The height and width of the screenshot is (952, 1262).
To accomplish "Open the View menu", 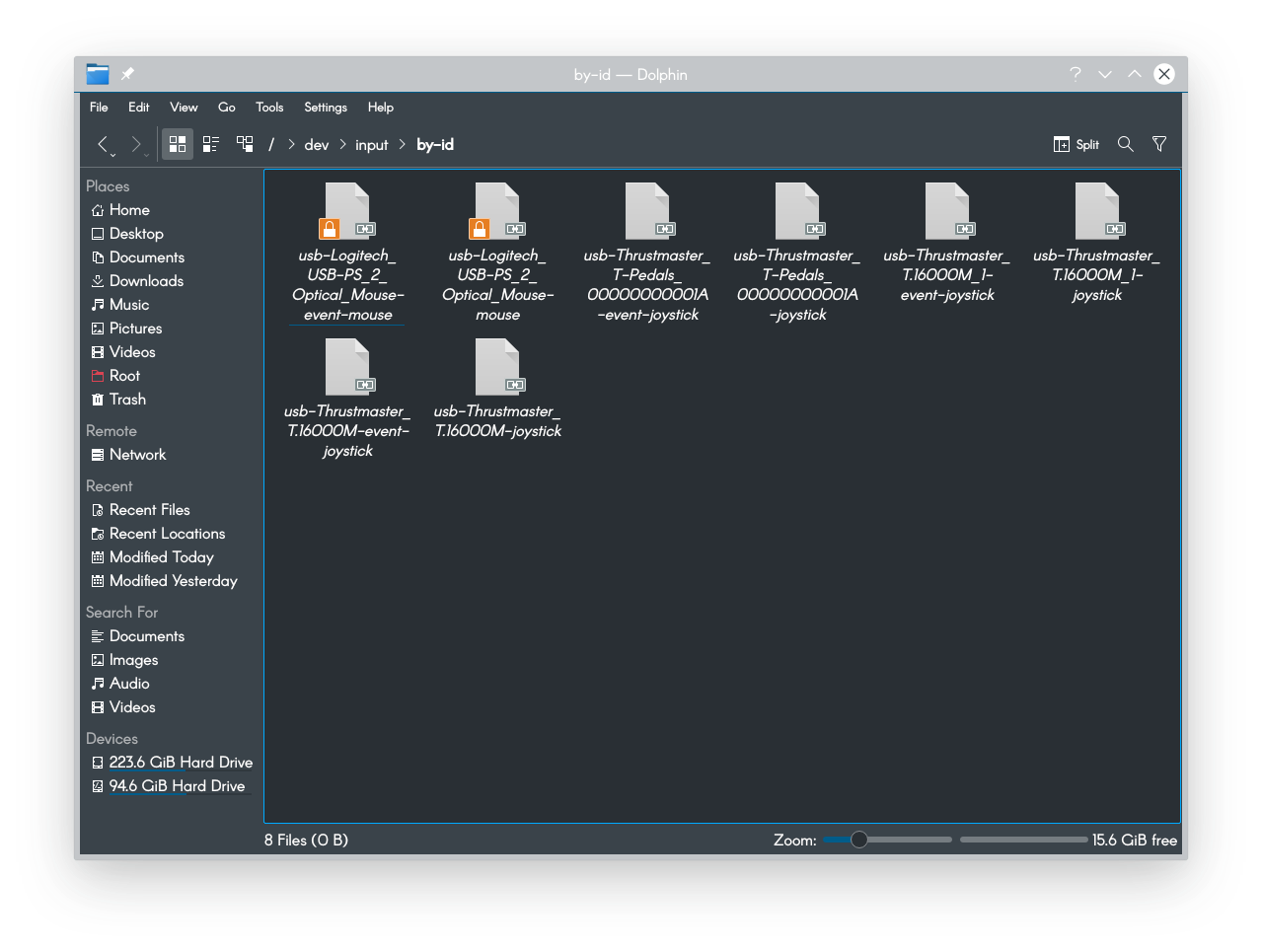I will (x=184, y=107).
